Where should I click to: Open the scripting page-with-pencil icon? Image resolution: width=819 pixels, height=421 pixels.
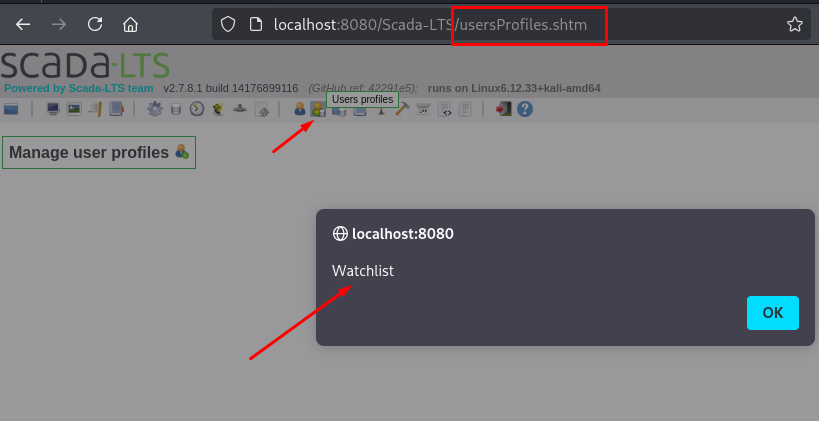(261, 109)
